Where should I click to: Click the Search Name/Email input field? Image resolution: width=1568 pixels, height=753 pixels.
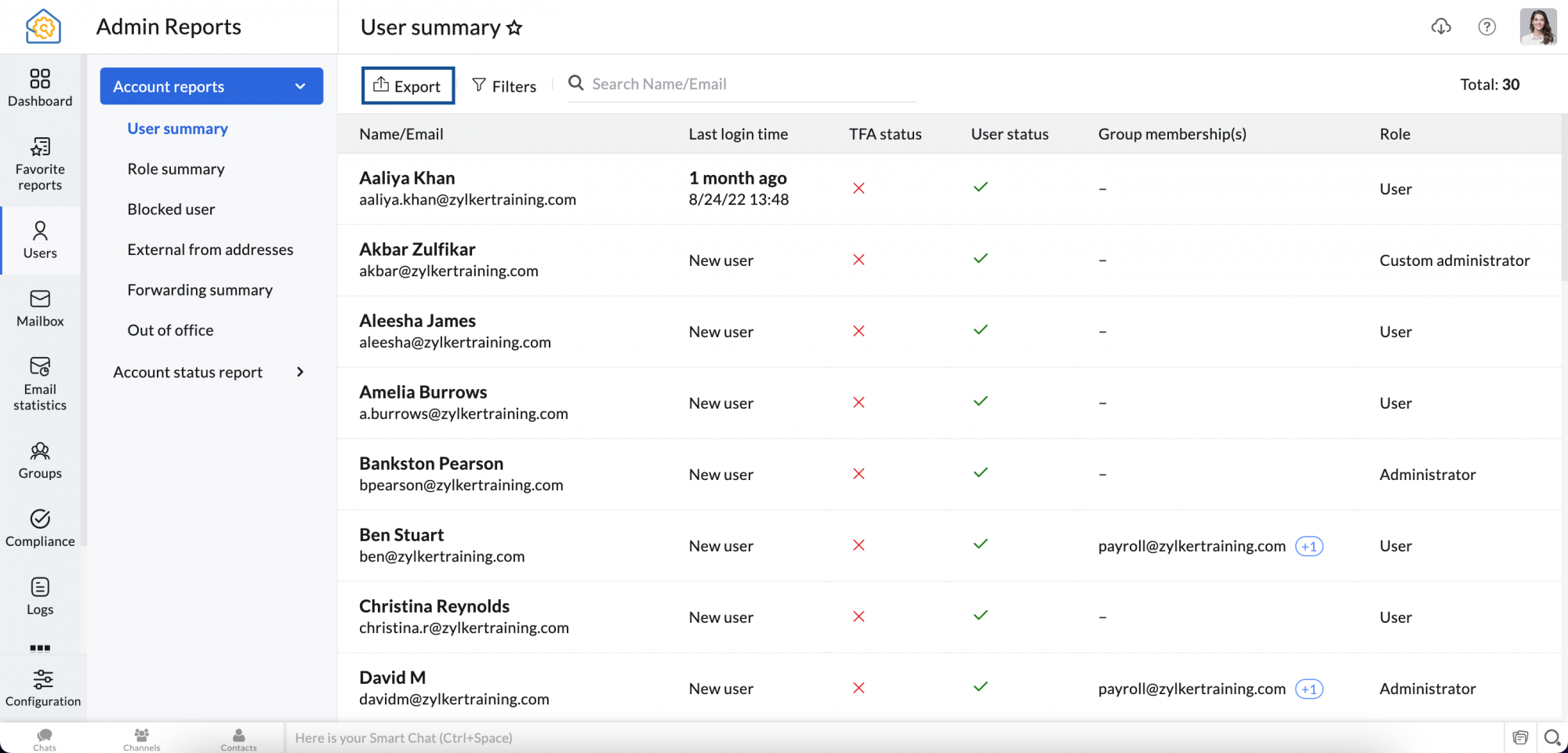click(741, 84)
